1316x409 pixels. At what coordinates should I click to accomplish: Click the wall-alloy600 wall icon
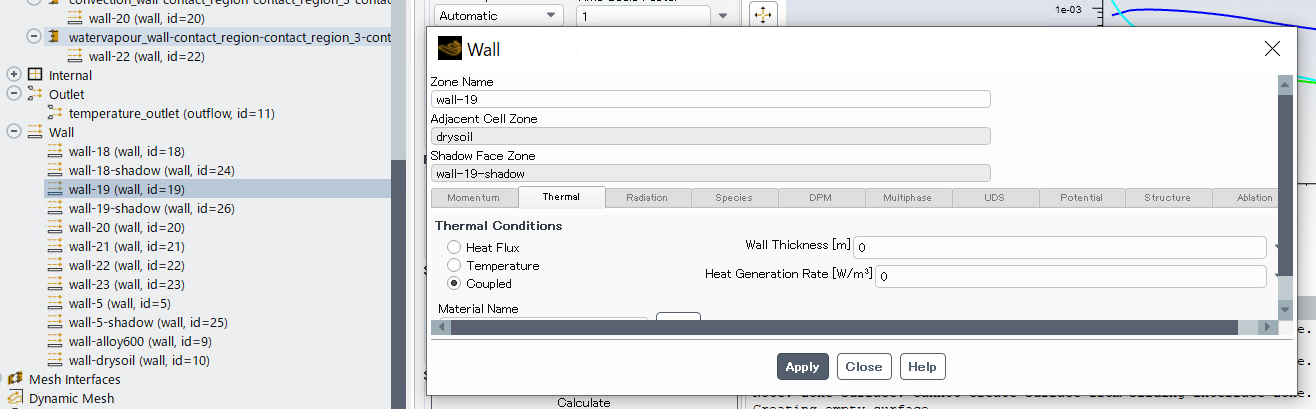click(x=55, y=341)
